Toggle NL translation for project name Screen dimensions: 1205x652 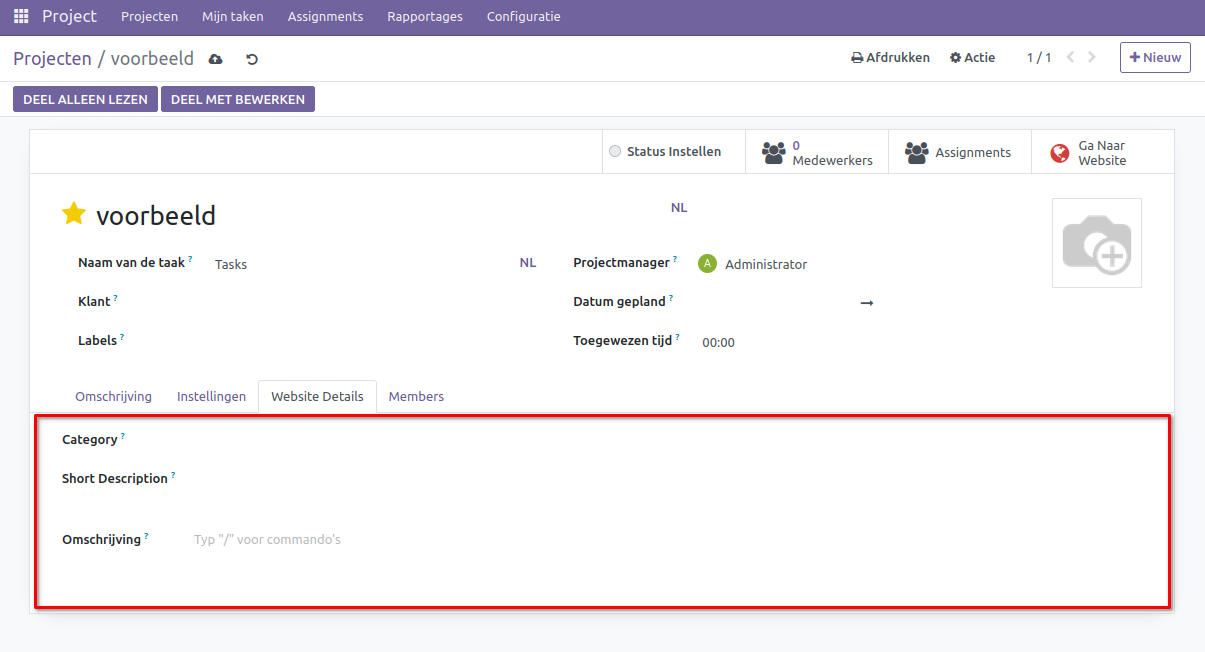coord(679,208)
